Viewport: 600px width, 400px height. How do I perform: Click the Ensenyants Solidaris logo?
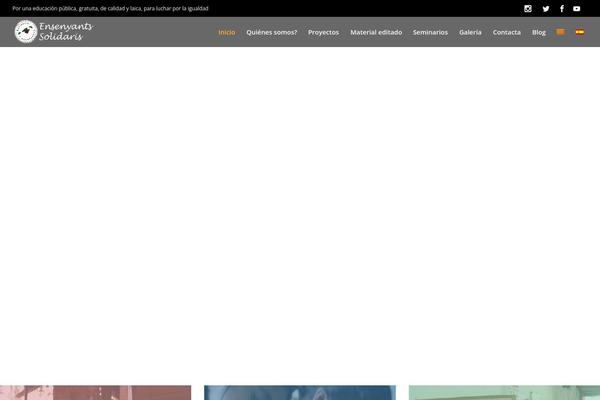[x=54, y=31]
